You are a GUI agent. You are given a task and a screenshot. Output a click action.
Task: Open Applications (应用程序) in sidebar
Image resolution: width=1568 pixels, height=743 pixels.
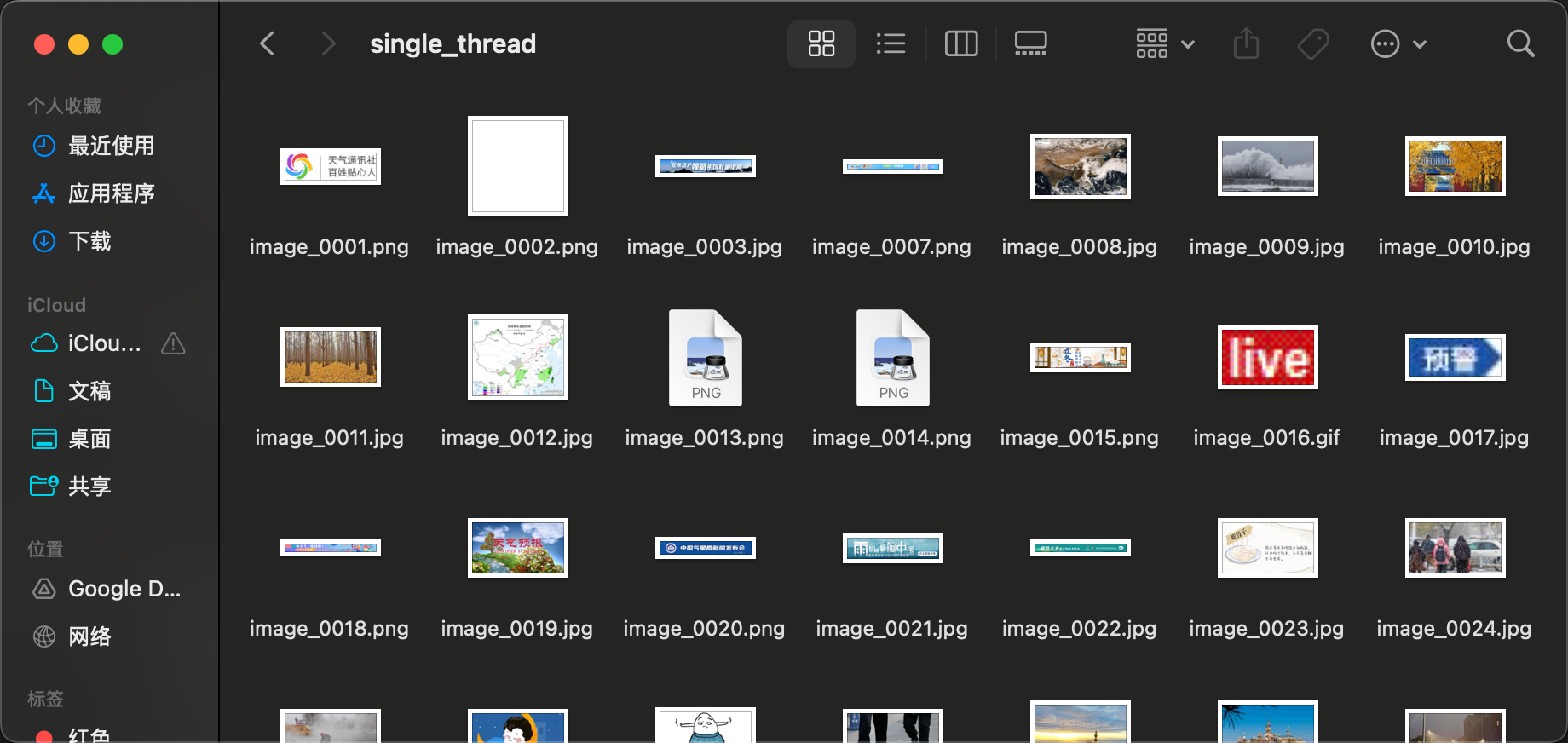109,193
